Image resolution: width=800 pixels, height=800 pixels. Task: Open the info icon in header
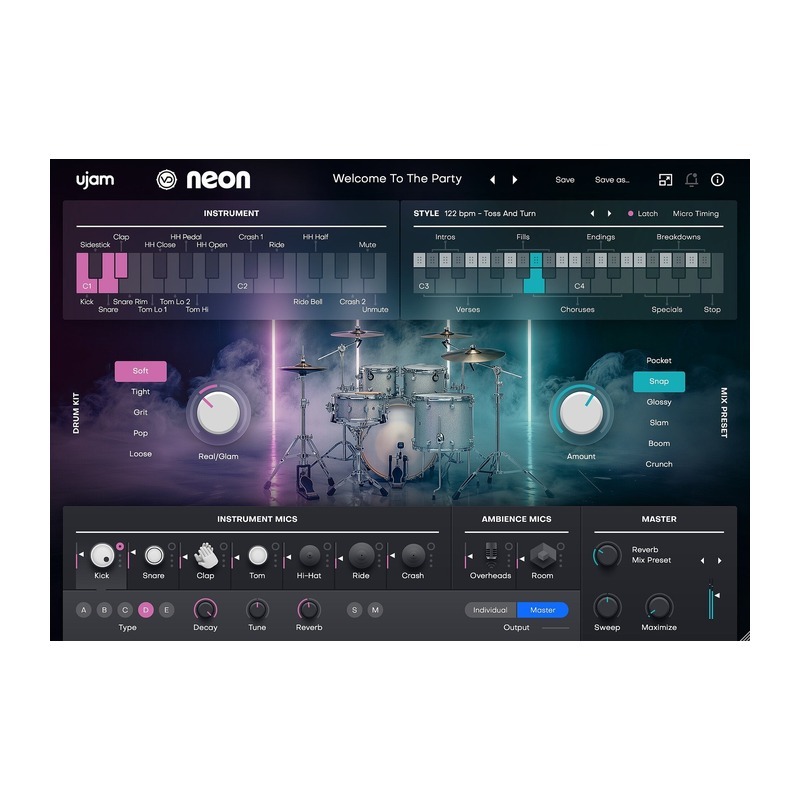[717, 180]
